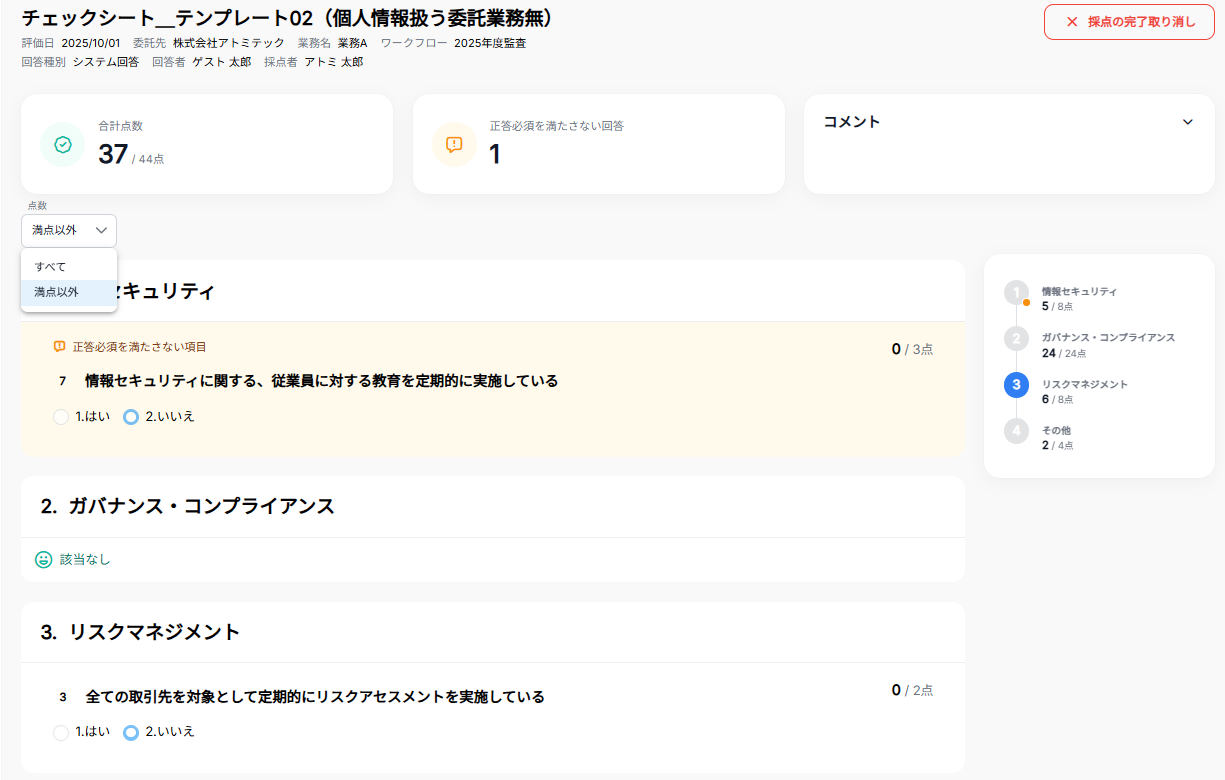Click the 合計点数 score card showing 37

point(206,144)
